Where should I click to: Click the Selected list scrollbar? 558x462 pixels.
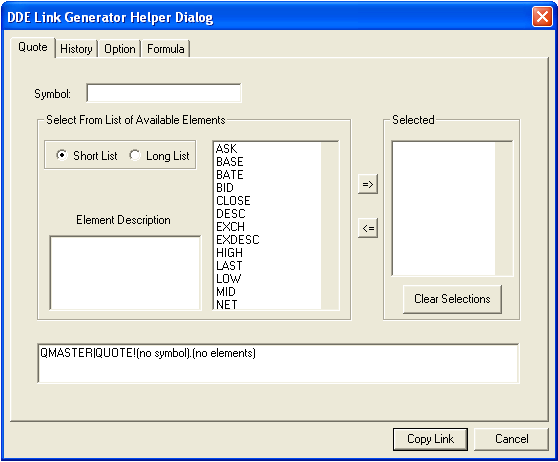[x=504, y=209]
